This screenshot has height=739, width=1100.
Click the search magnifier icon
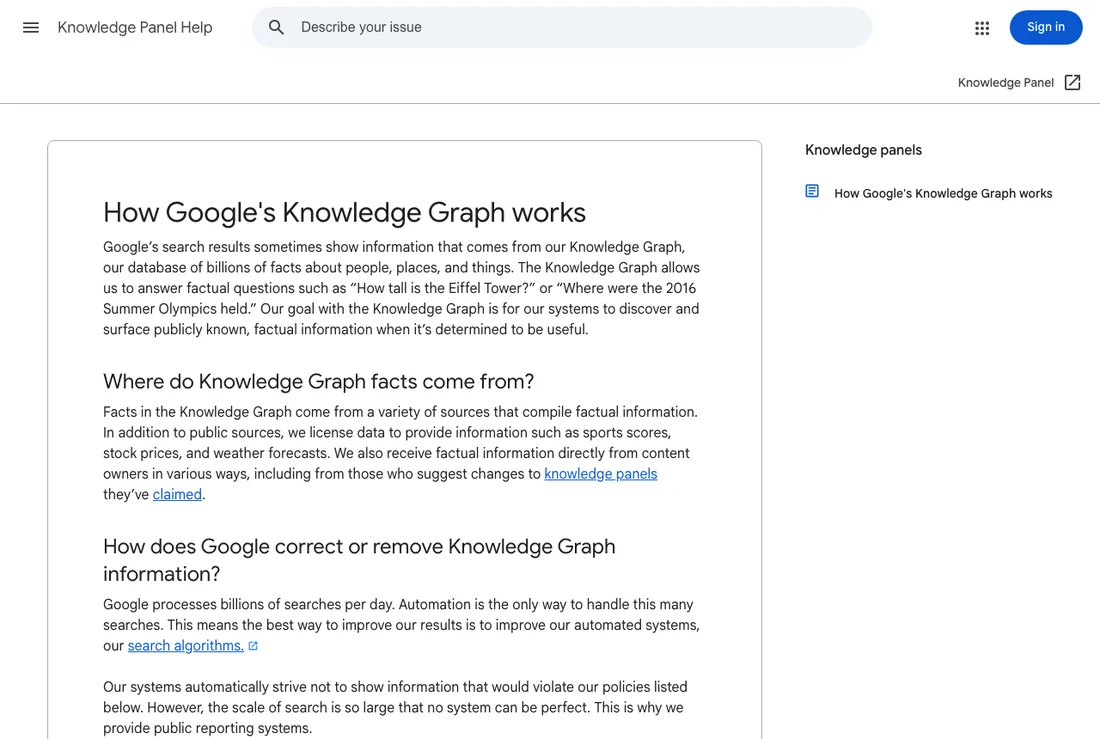pyautogui.click(x=276, y=27)
